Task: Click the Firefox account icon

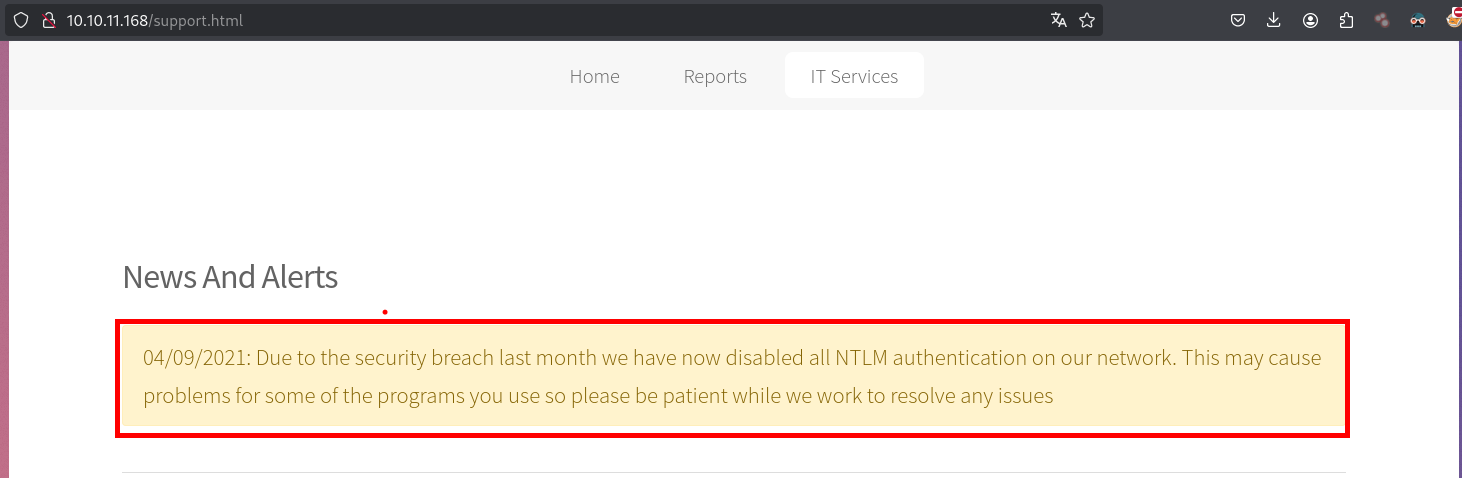Action: [1310, 20]
